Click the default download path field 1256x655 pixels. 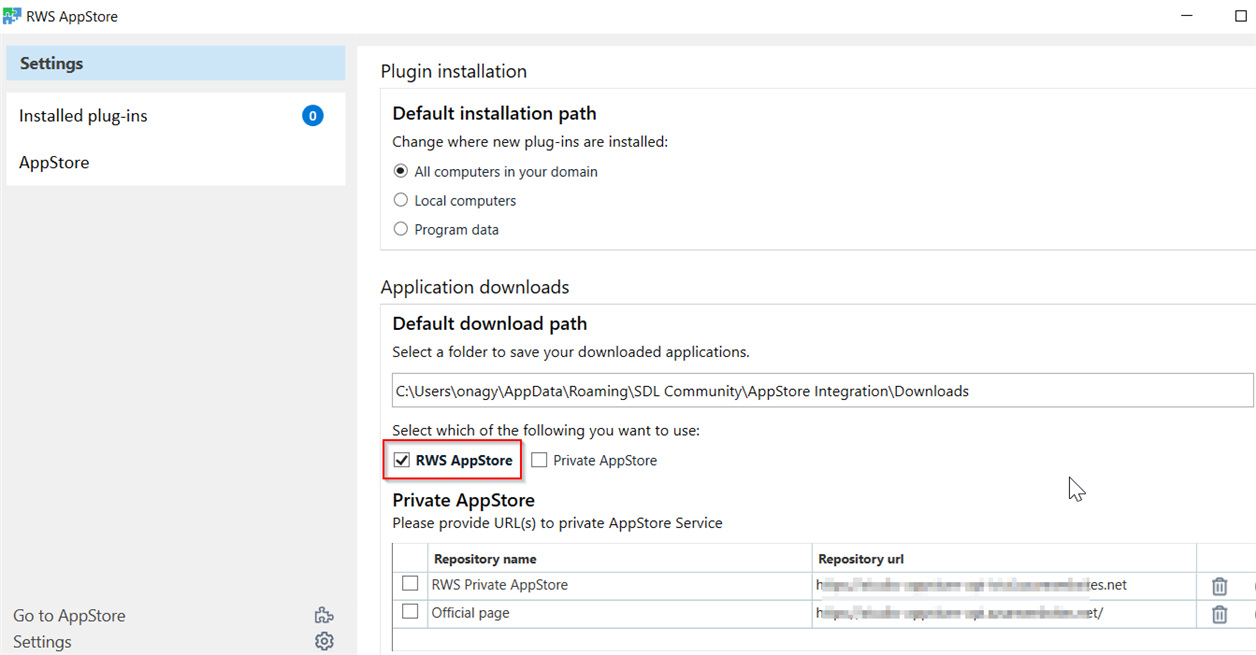822,391
